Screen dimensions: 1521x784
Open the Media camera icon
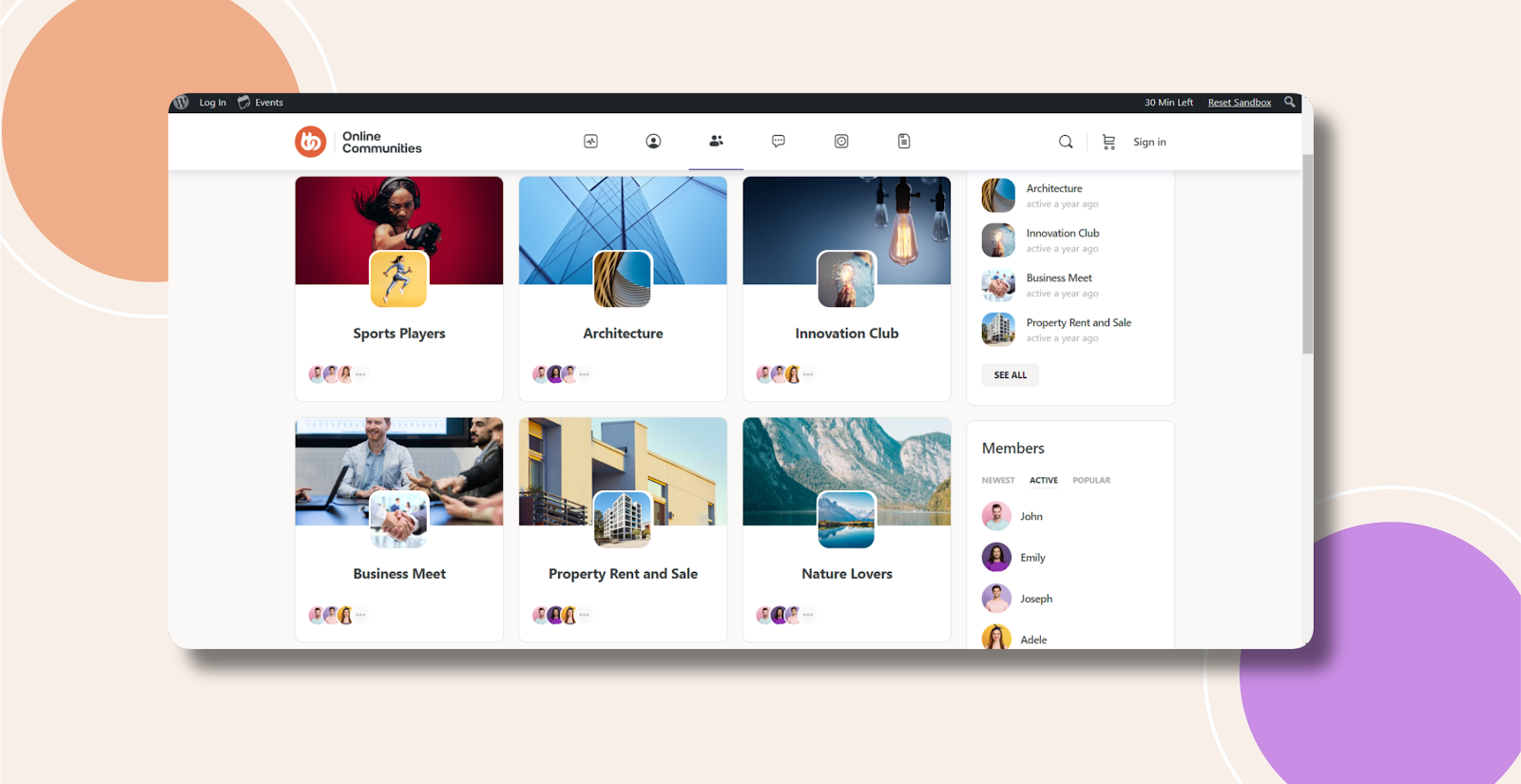point(841,142)
